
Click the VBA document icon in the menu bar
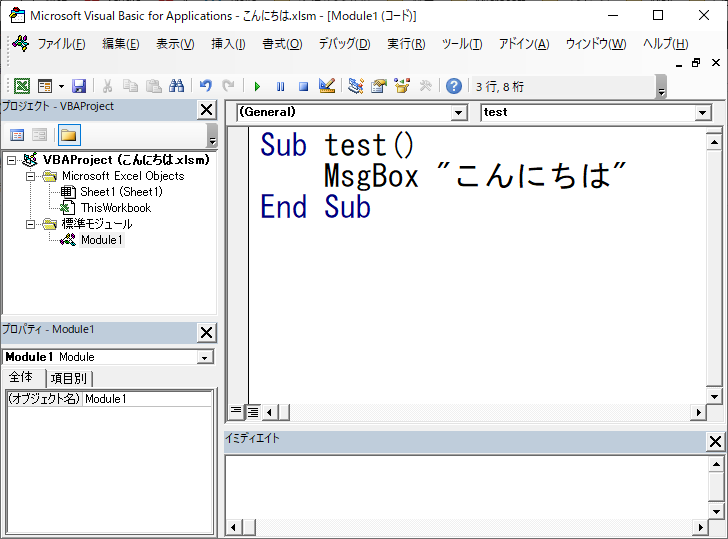21,43
